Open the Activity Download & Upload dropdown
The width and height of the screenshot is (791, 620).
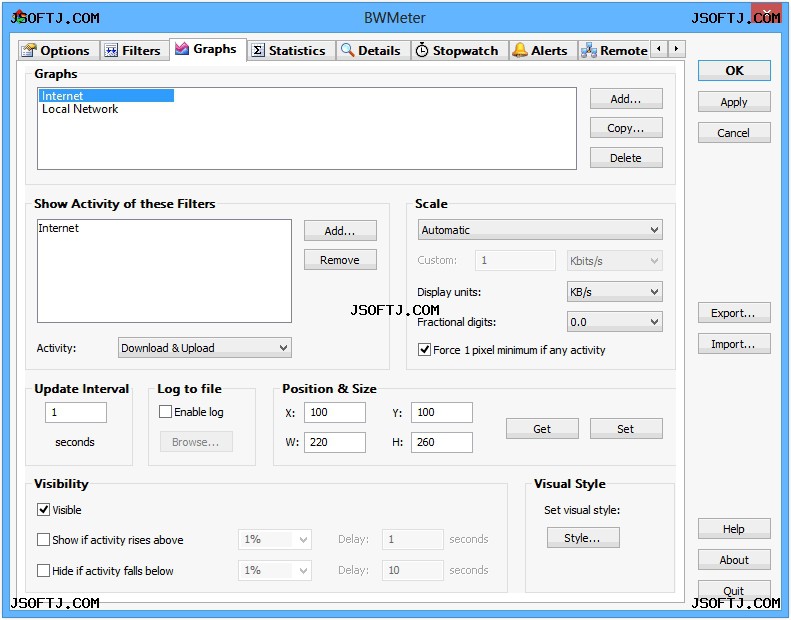coord(205,348)
